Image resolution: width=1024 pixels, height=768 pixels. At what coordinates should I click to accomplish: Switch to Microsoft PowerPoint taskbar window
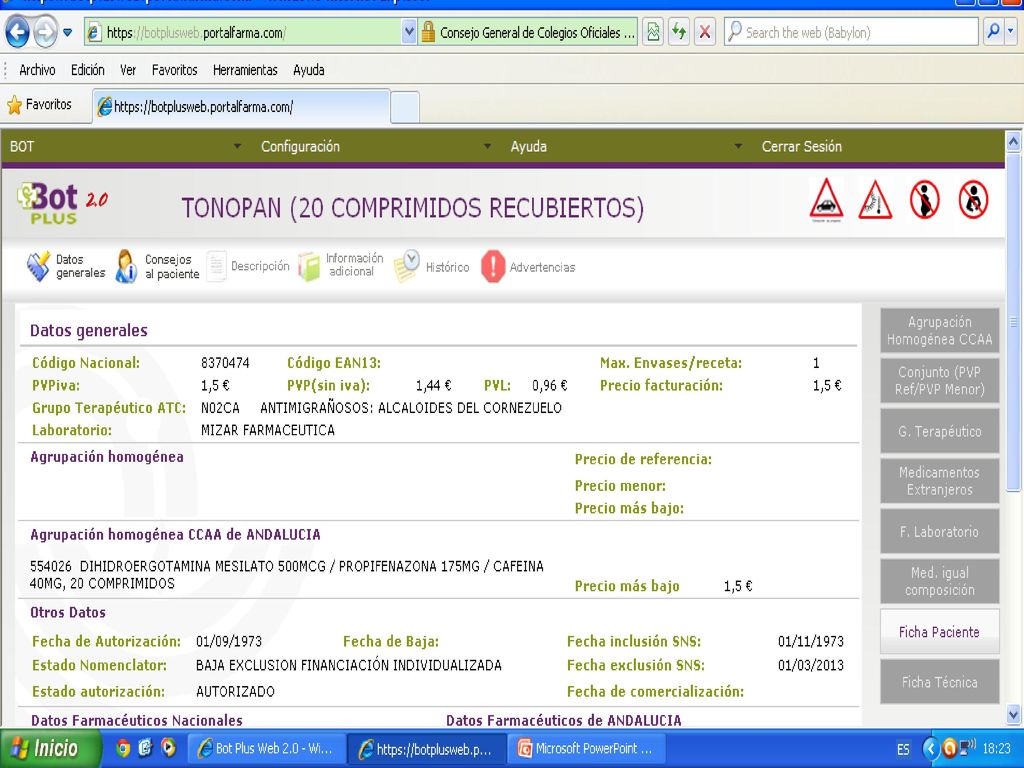(586, 748)
